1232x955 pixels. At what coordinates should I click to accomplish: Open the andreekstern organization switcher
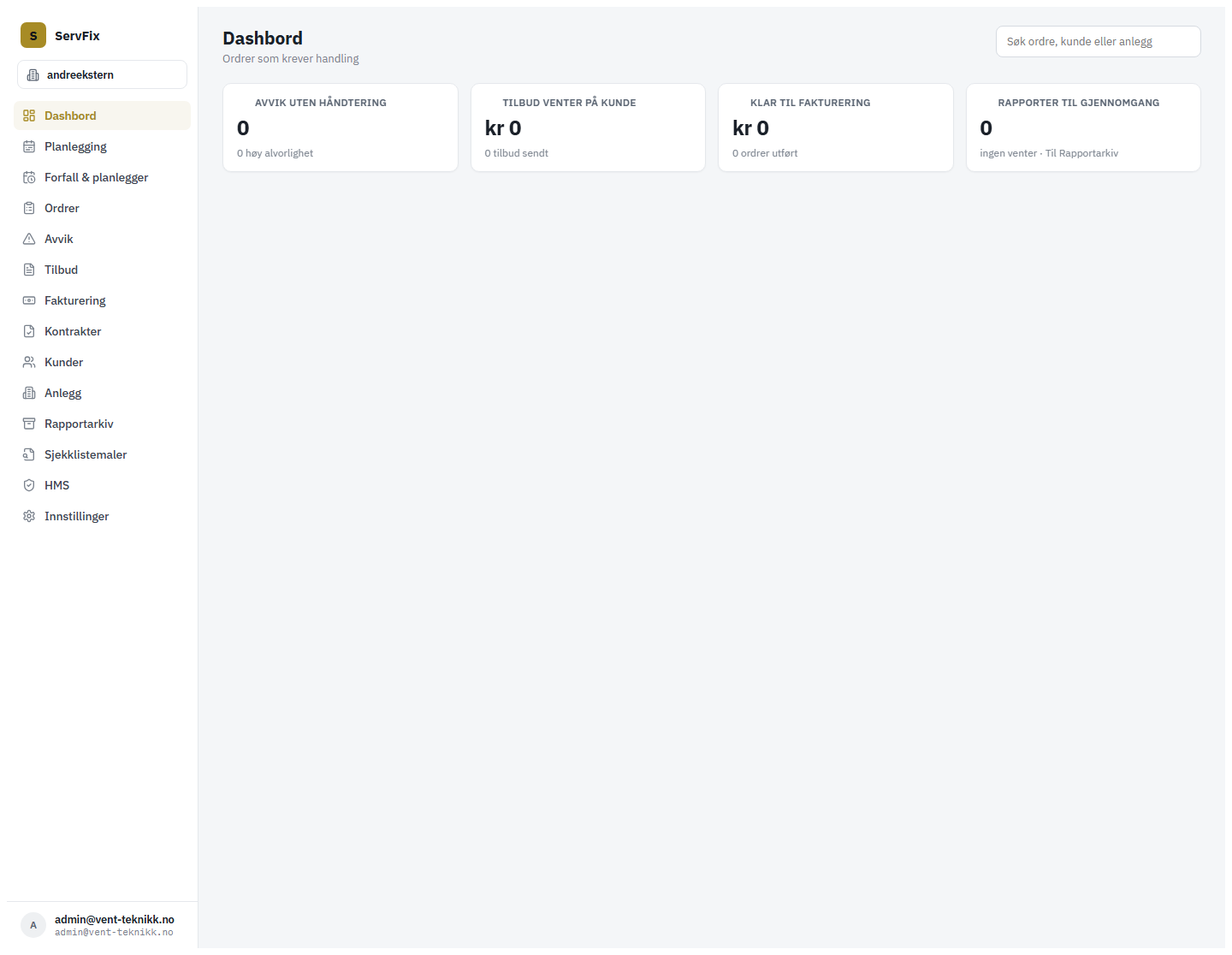click(x=102, y=74)
